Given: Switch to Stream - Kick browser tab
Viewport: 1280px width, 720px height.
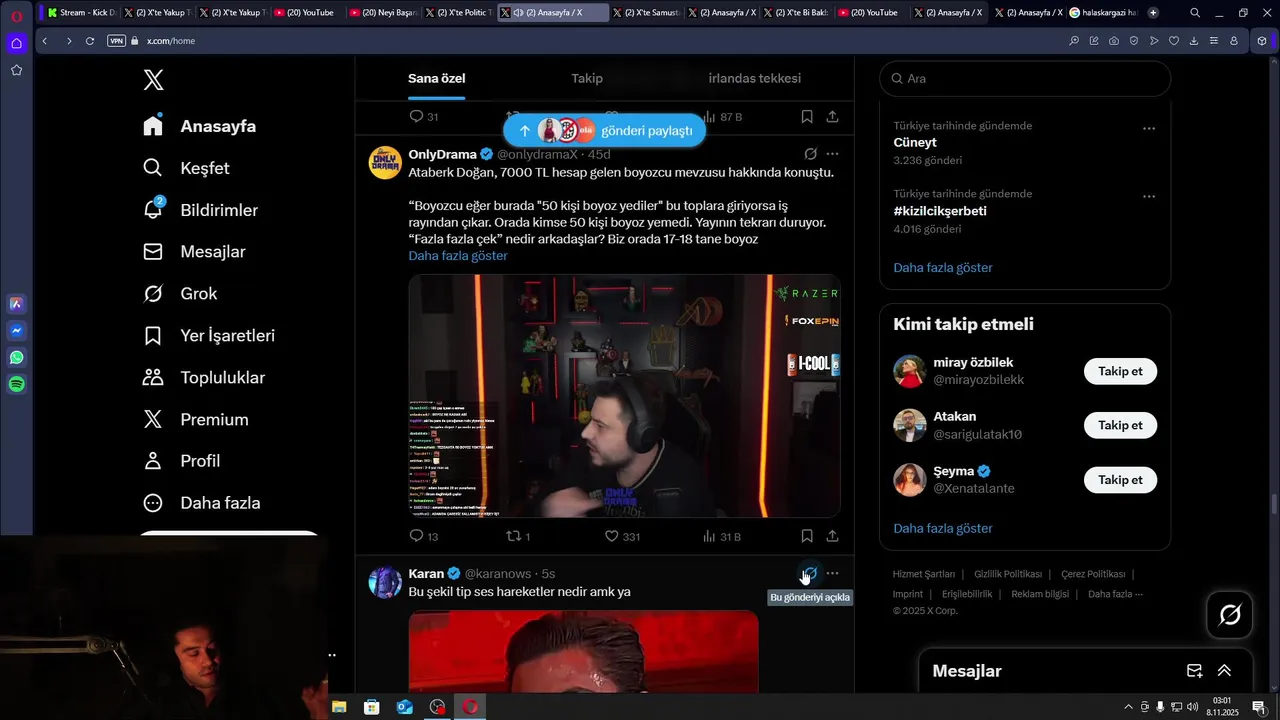Looking at the screenshot, I should coord(82,13).
